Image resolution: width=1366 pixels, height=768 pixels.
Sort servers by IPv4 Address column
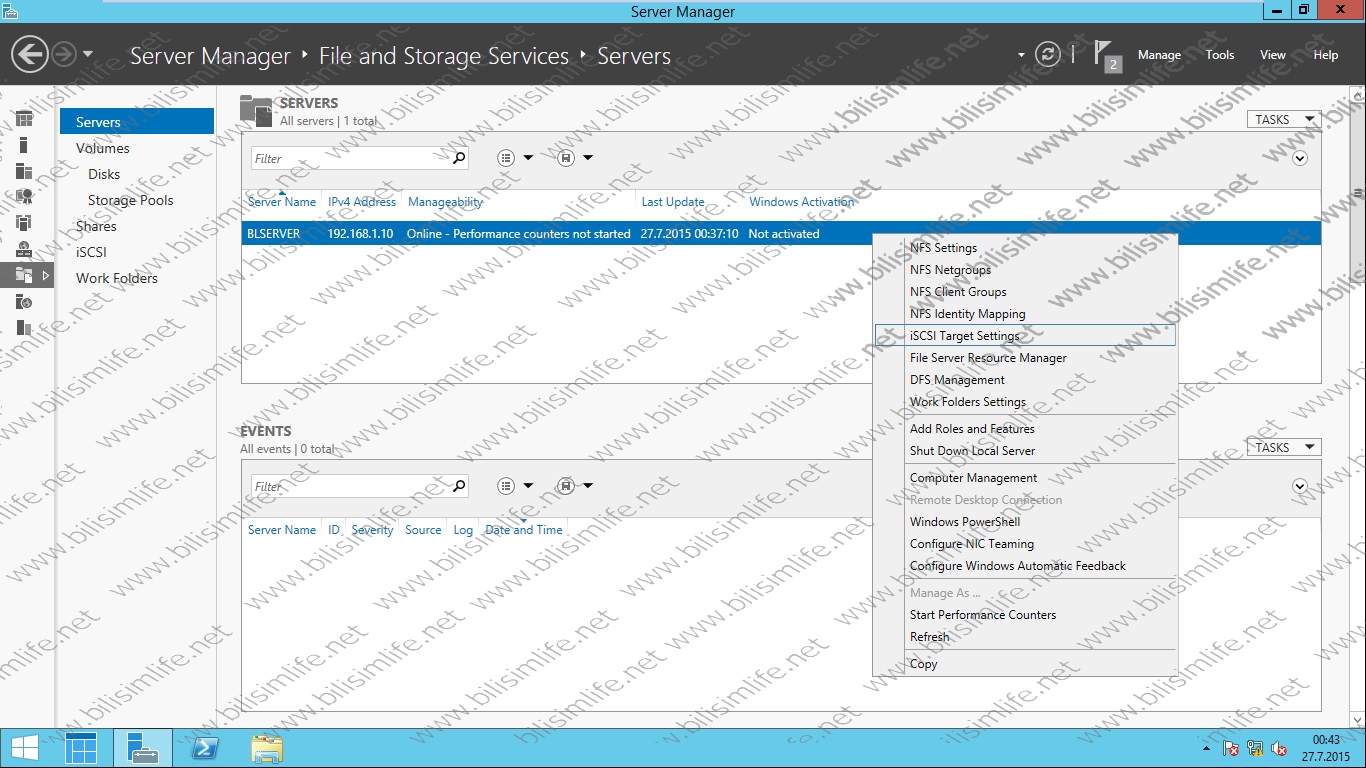[362, 202]
